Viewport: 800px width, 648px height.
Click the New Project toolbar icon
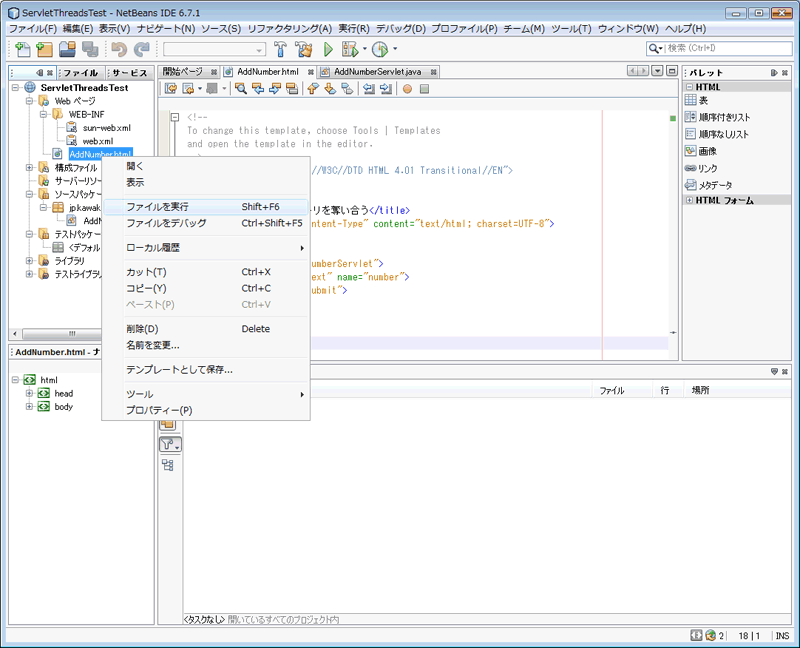click(x=45, y=49)
